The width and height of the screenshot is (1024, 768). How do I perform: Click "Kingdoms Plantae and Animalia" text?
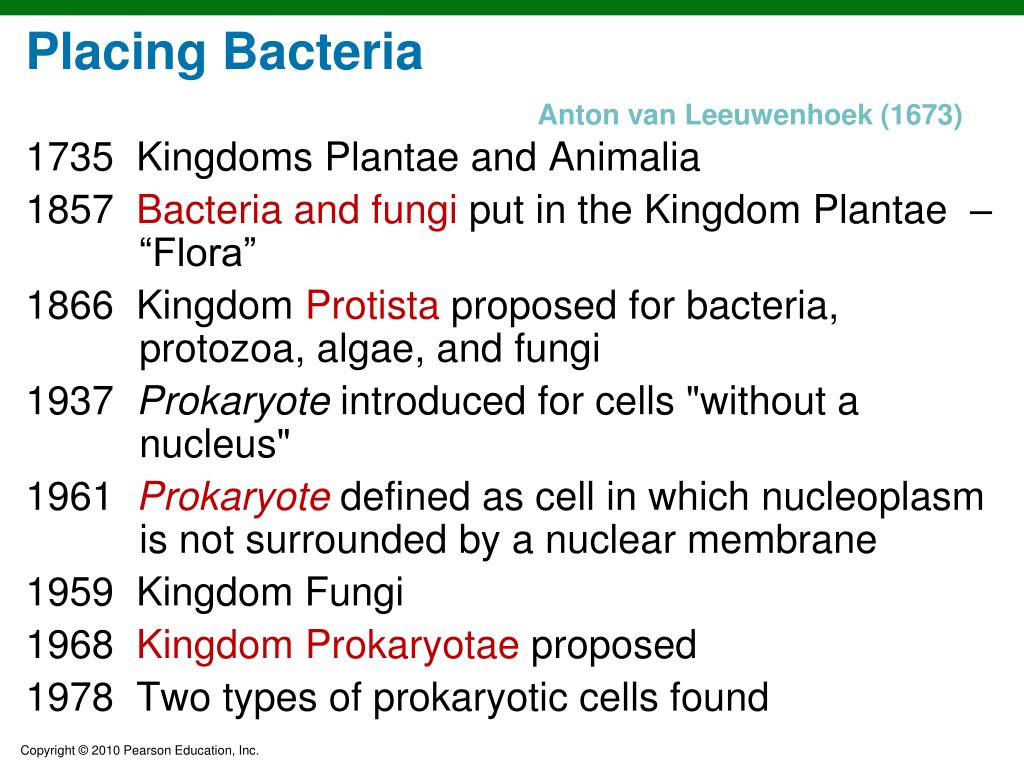click(418, 158)
